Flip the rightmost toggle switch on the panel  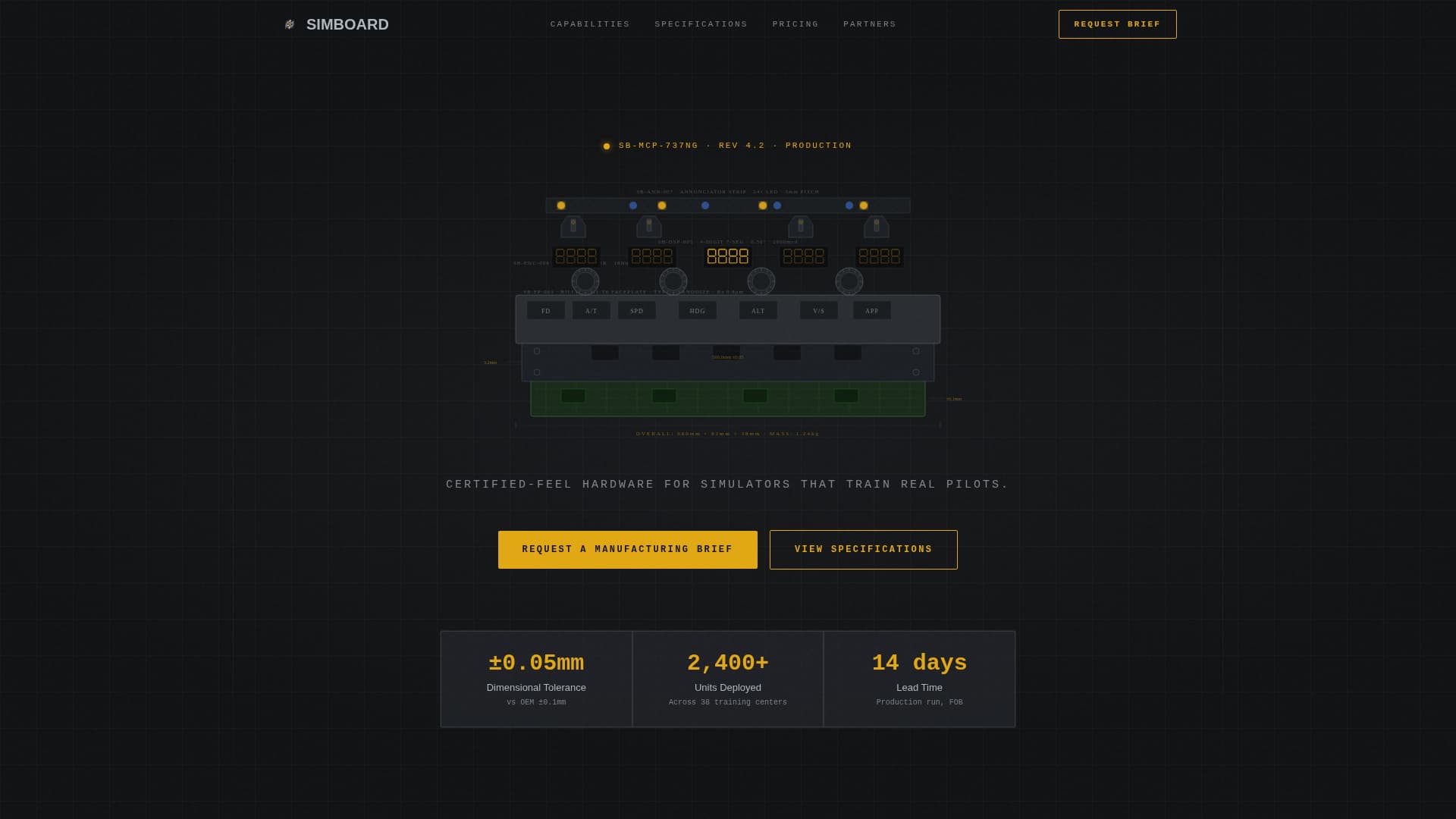pos(877,227)
